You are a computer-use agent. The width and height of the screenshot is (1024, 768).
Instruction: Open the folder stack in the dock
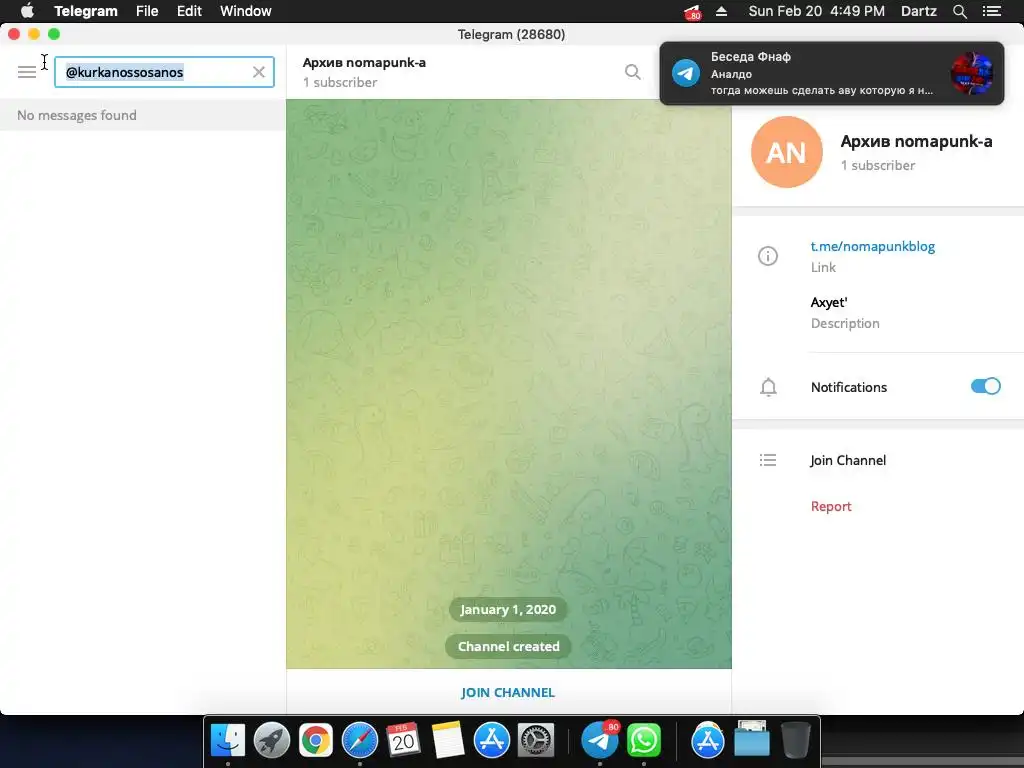752,739
